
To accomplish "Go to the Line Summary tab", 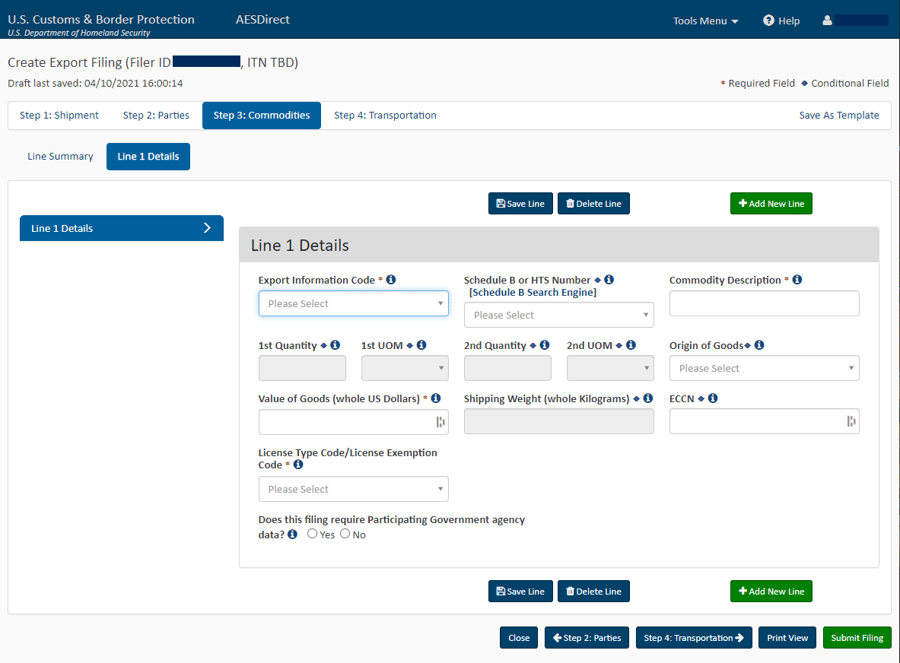I will (60, 156).
